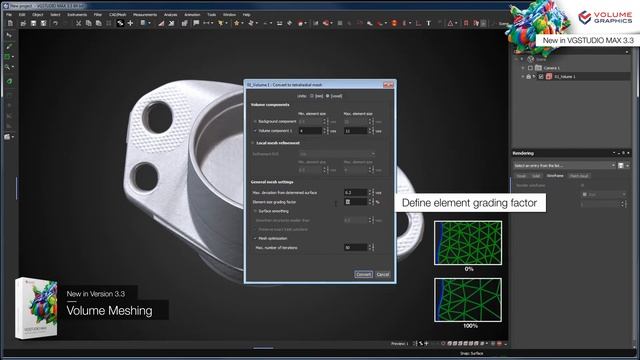Toggle Camera 1 visibility checkbox in Scene Tree
The width and height of the screenshot is (640, 360).
(x=530, y=68)
